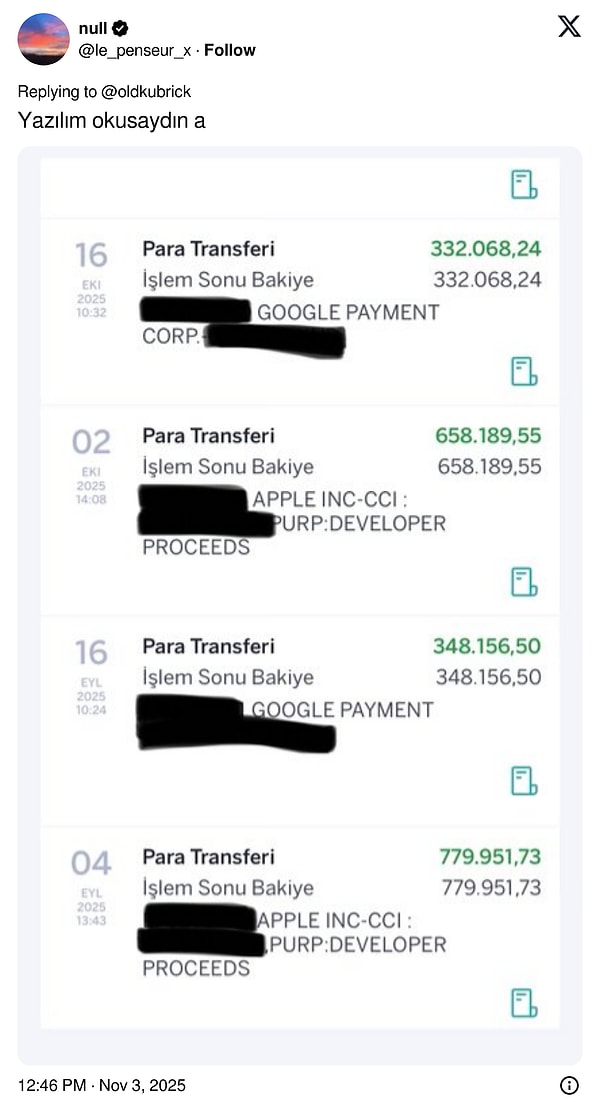The width and height of the screenshot is (600, 1116).
Task: Open the receipt icon for the Google Payment Corp transfer
Action: coord(522,371)
